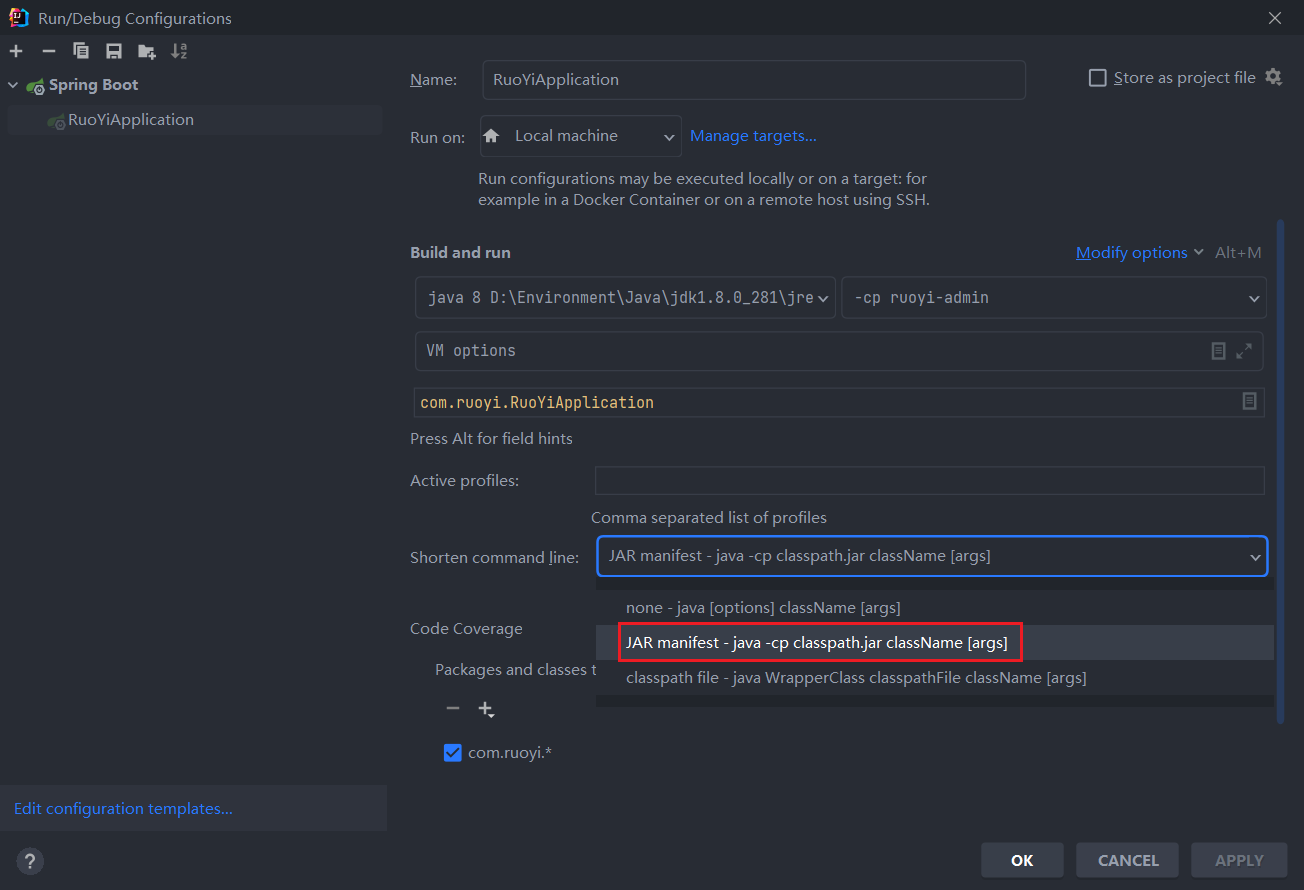The height and width of the screenshot is (890, 1304).
Task: Click the OK button
Action: click(x=1022, y=860)
